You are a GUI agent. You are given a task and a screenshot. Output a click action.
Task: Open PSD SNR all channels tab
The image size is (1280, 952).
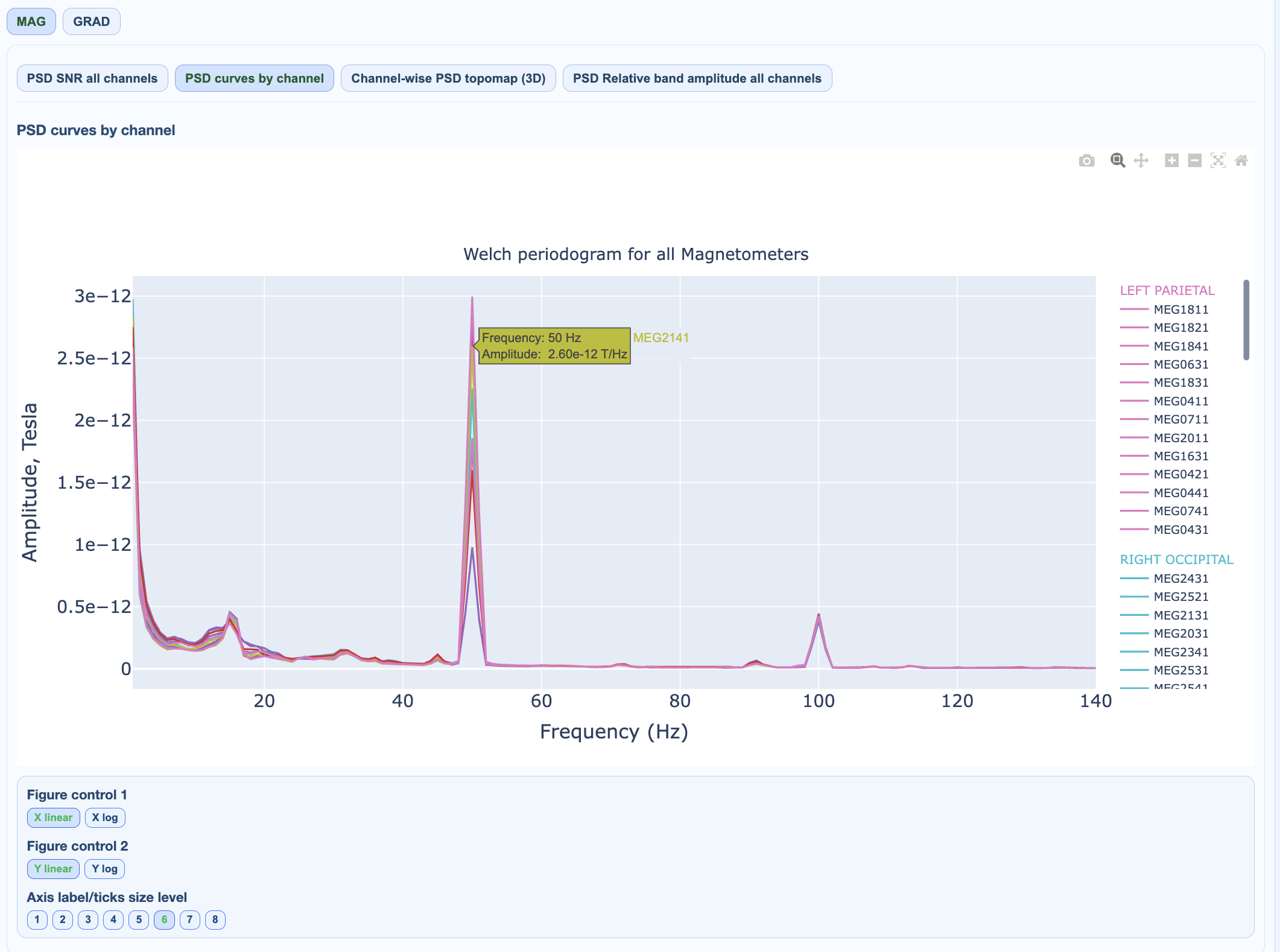tap(92, 78)
